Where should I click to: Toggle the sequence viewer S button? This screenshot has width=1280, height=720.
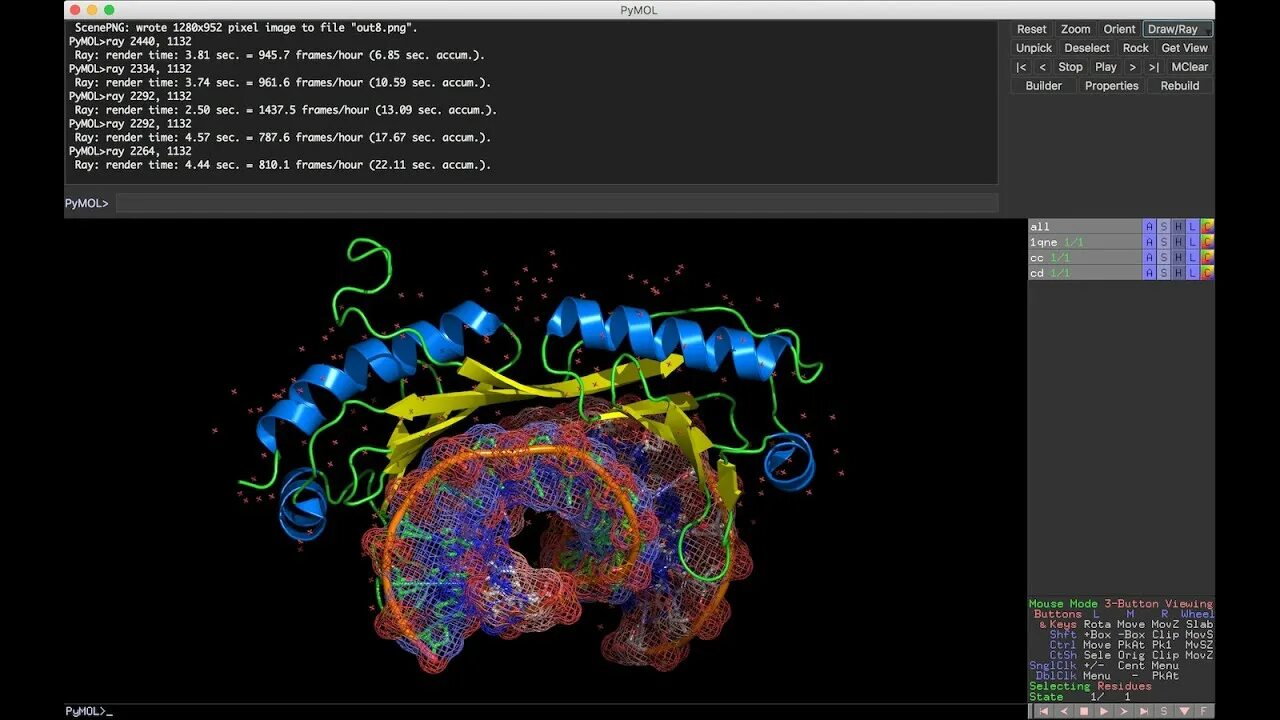pos(1164,711)
